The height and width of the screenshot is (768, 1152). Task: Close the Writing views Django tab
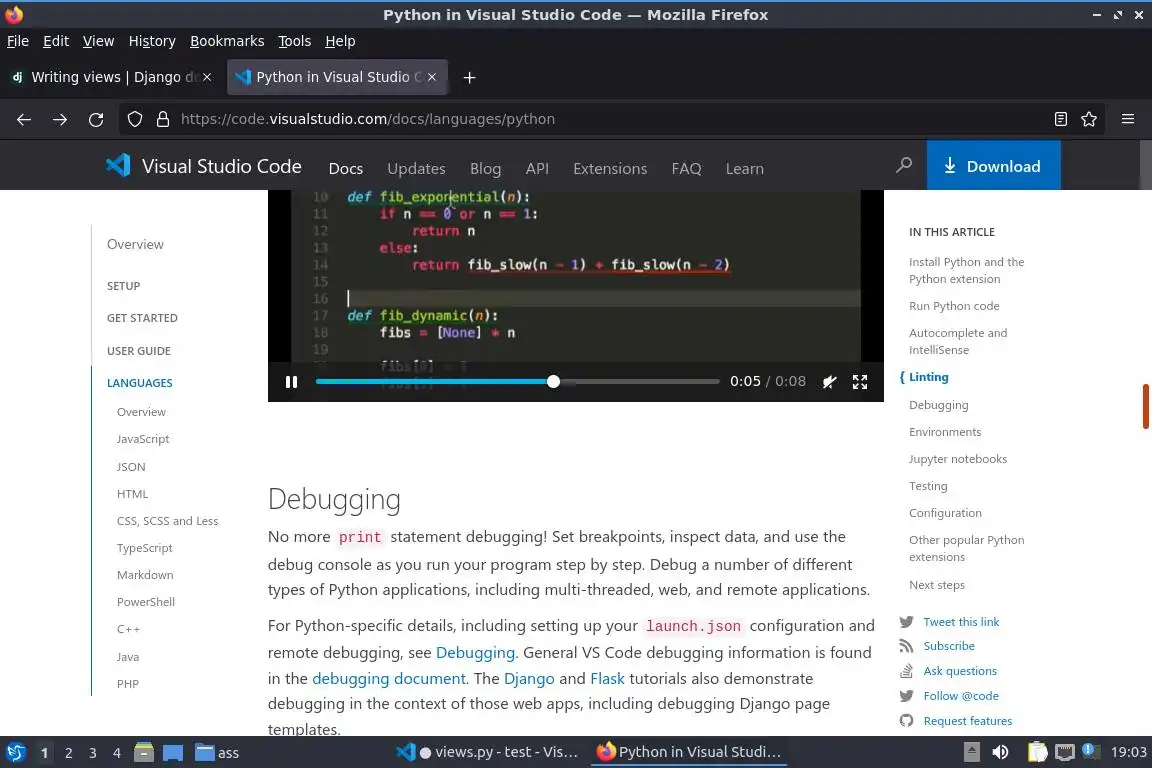pyautogui.click(x=207, y=77)
